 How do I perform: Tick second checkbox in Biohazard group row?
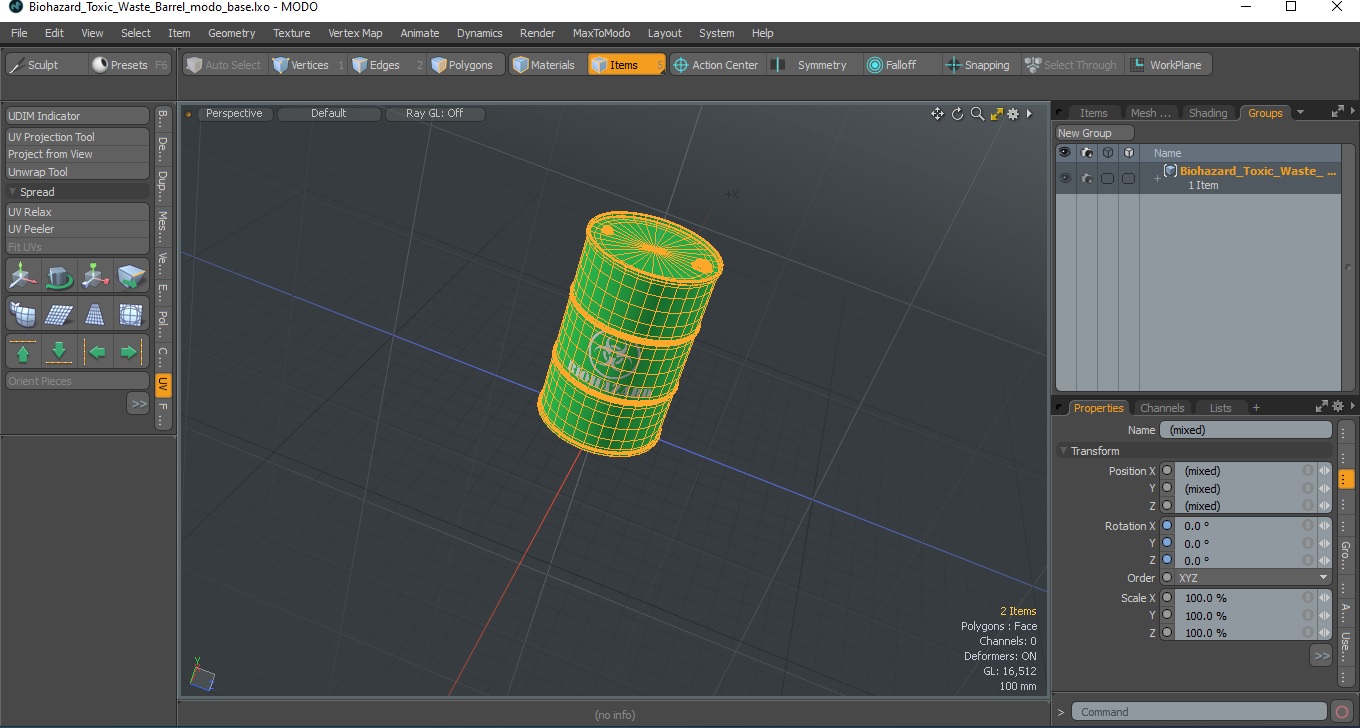click(1128, 178)
